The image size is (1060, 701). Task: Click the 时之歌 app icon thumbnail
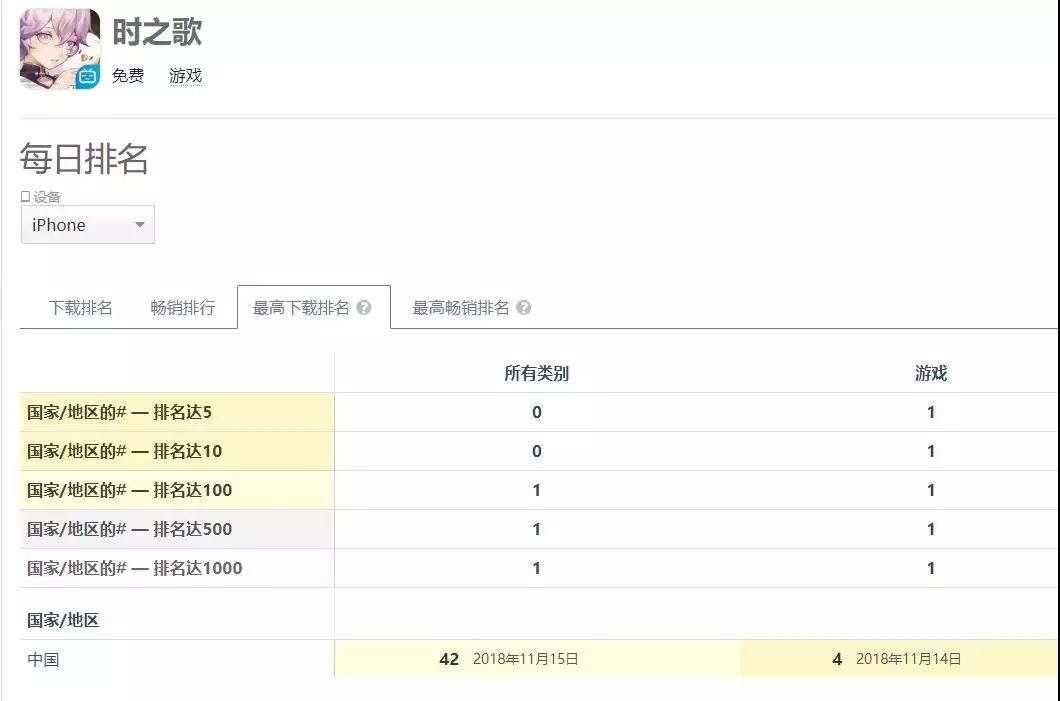(x=60, y=49)
